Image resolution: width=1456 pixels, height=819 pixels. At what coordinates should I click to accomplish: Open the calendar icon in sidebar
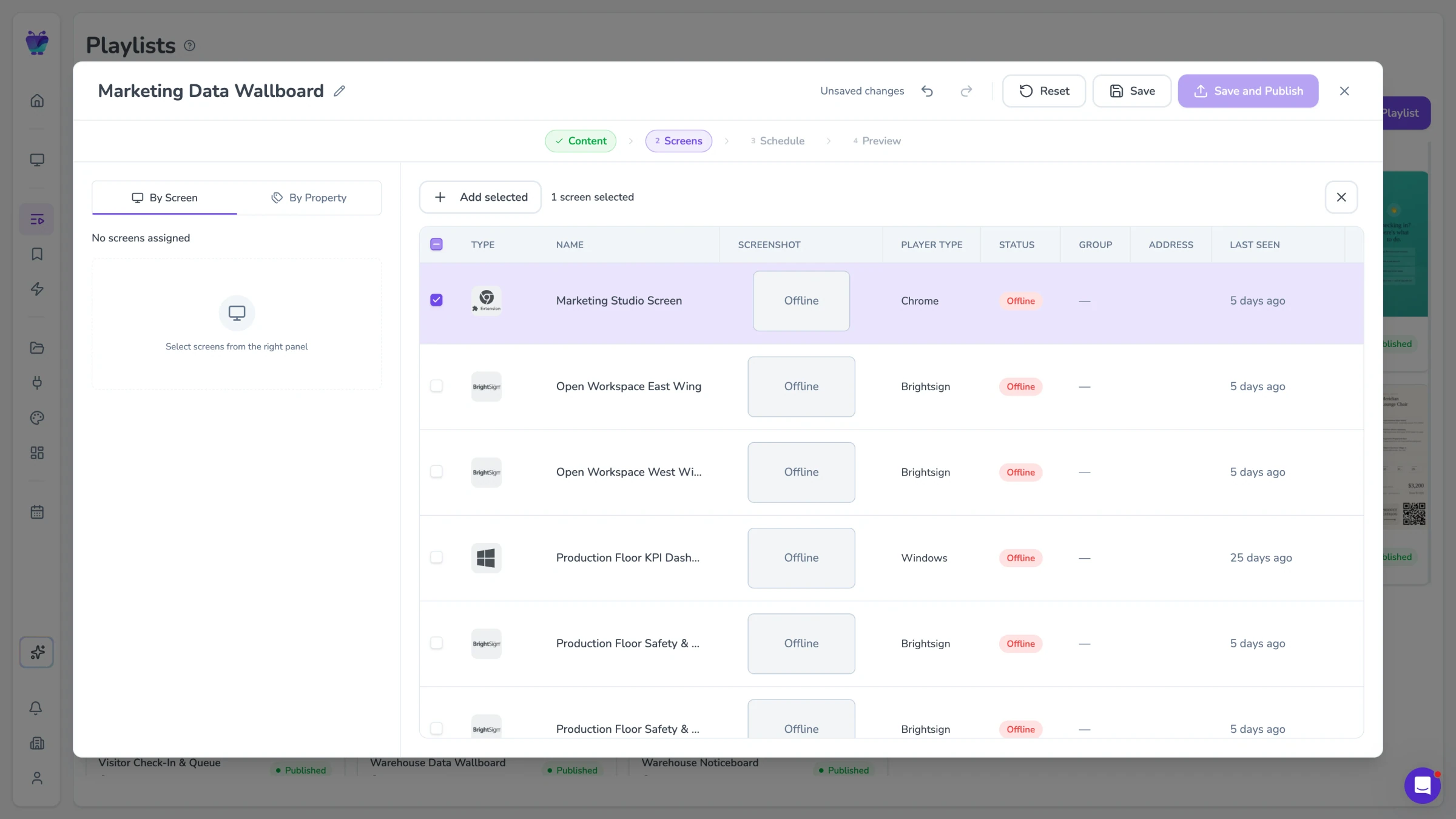pyautogui.click(x=37, y=511)
